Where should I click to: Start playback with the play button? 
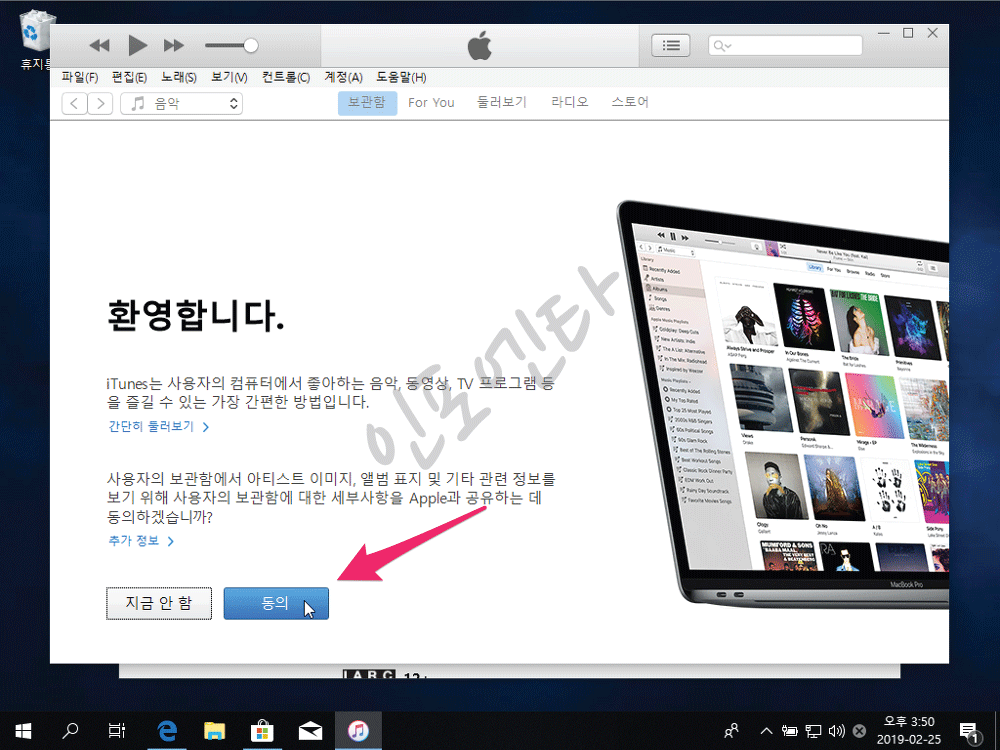pos(137,45)
